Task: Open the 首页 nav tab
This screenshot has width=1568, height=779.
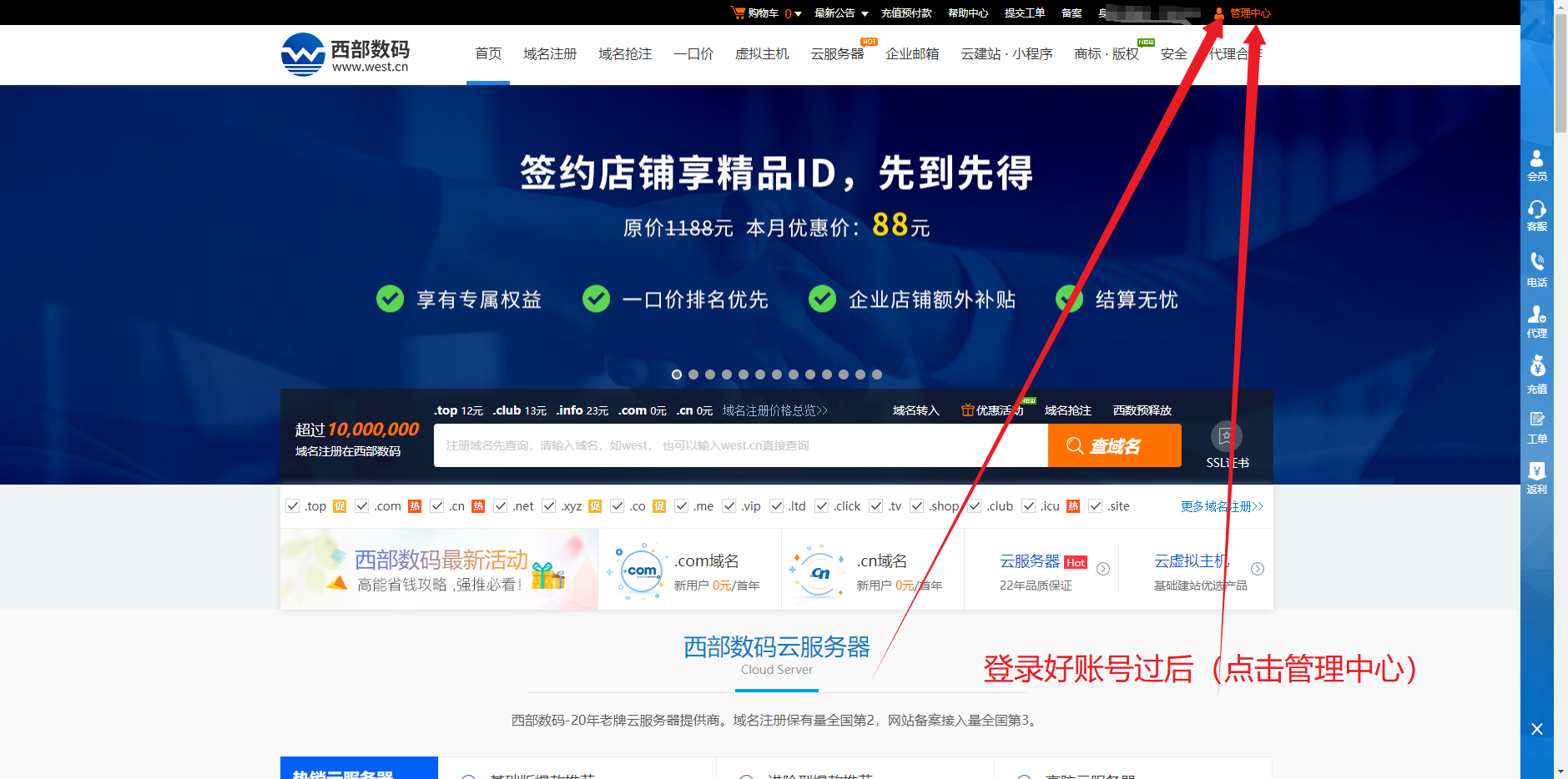Action: (488, 53)
